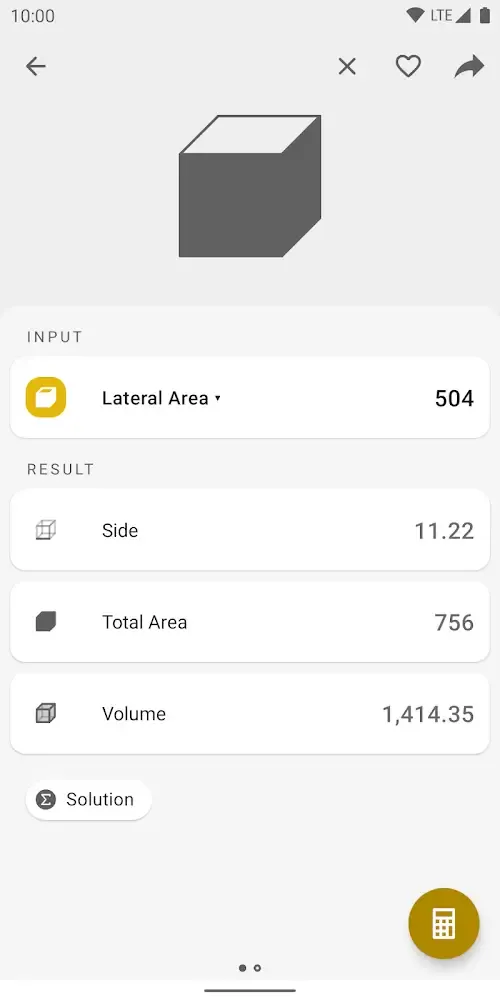Tap the sigma icon in Solution chip
500x1000 pixels.
[46, 800]
